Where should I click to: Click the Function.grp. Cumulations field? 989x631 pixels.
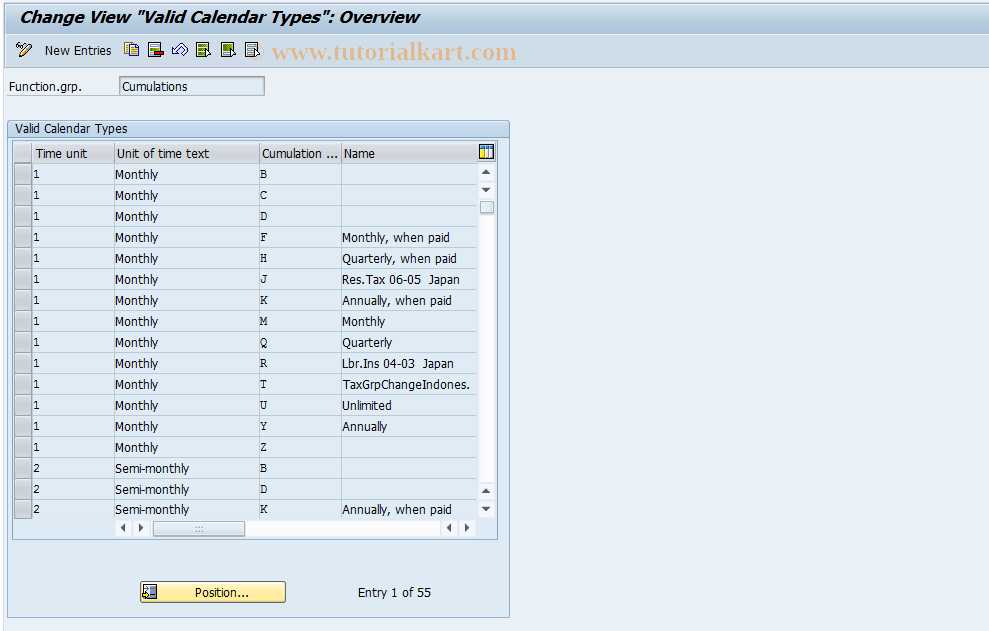tap(192, 86)
